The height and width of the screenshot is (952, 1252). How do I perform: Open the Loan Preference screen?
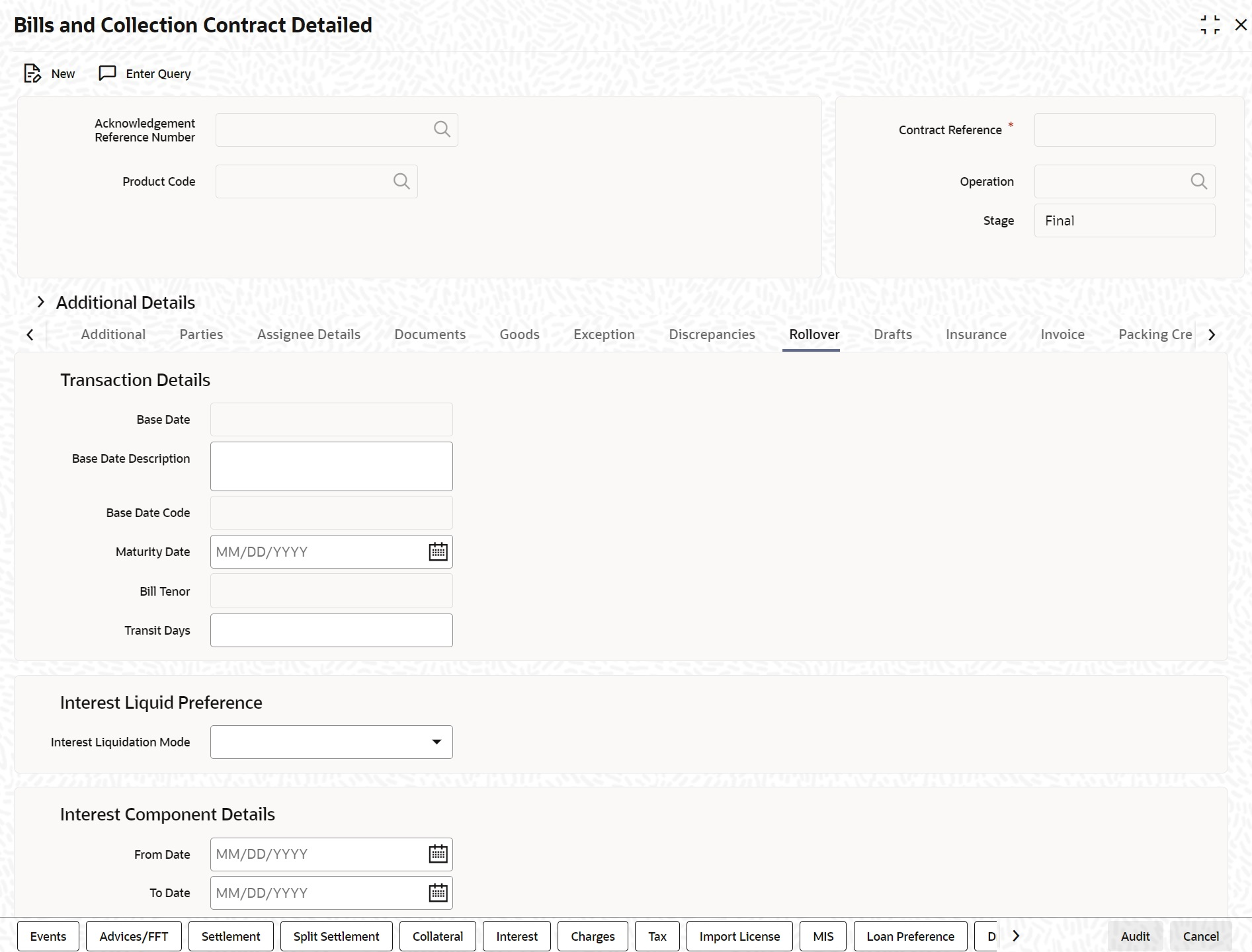[x=910, y=936]
